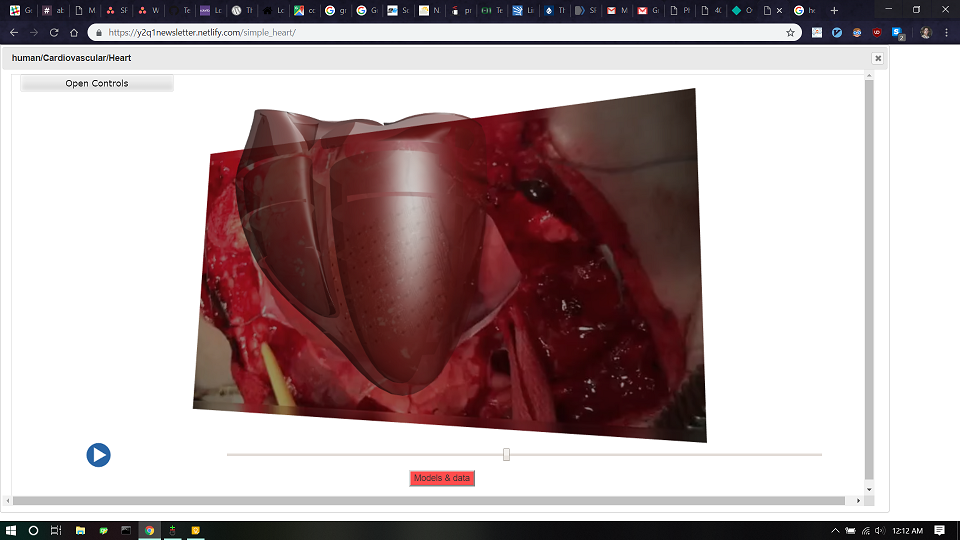Viewport: 960px width, 540px height.
Task: Switch to the Google Maps tab
Action: 304,10
